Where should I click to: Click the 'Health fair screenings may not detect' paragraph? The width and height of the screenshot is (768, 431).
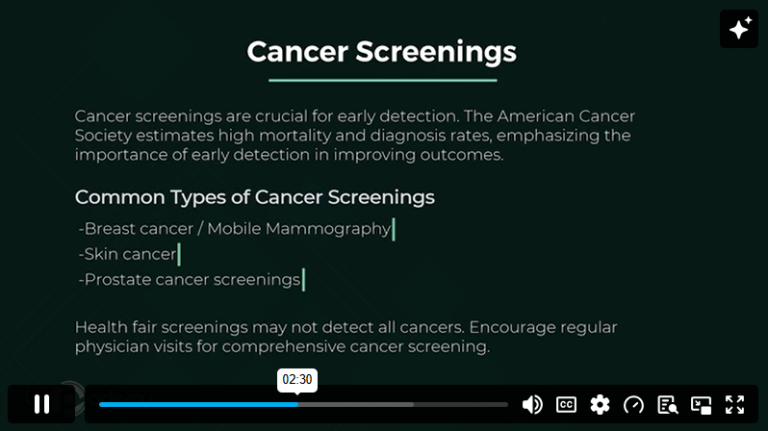coord(346,336)
